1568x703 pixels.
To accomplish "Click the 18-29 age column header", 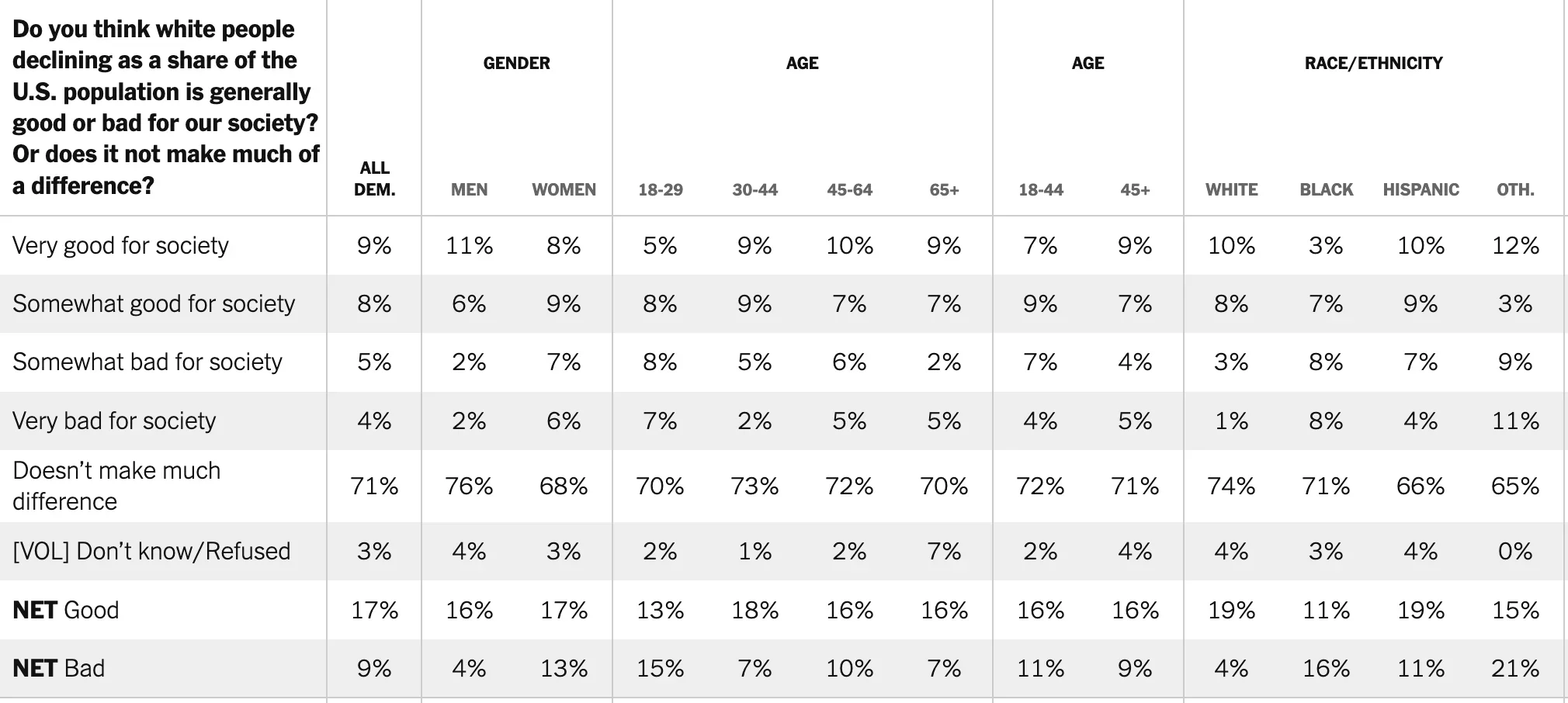I will [x=661, y=189].
